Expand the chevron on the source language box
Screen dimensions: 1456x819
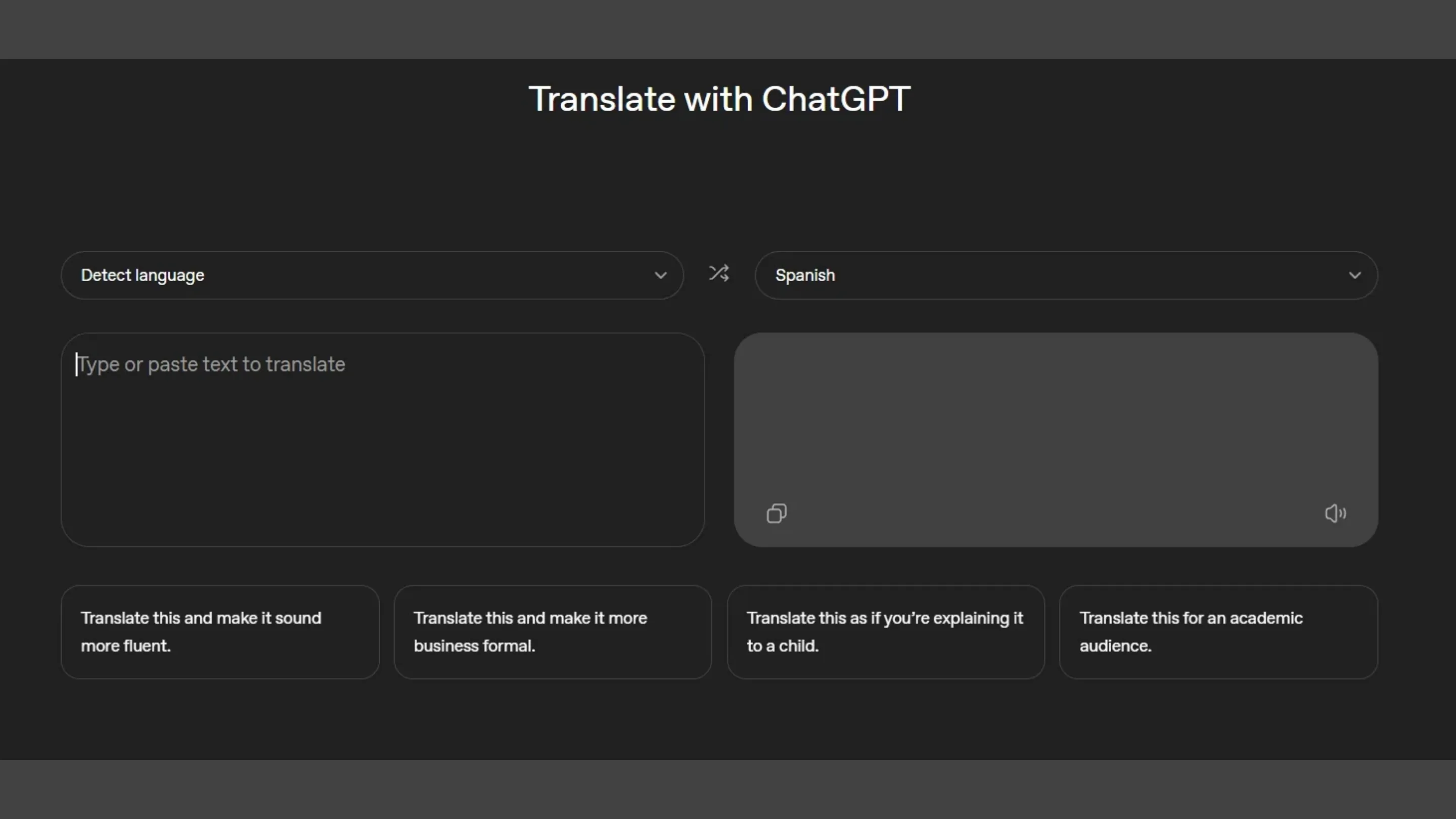tap(660, 275)
